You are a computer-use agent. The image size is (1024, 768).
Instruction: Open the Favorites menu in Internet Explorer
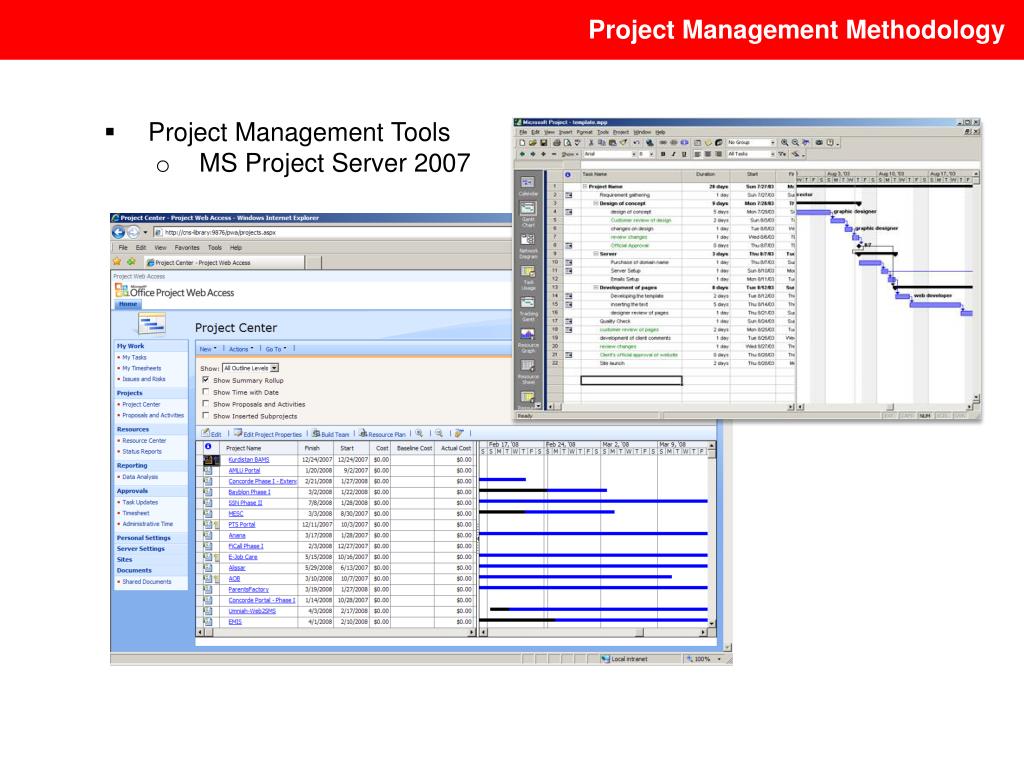(x=187, y=248)
